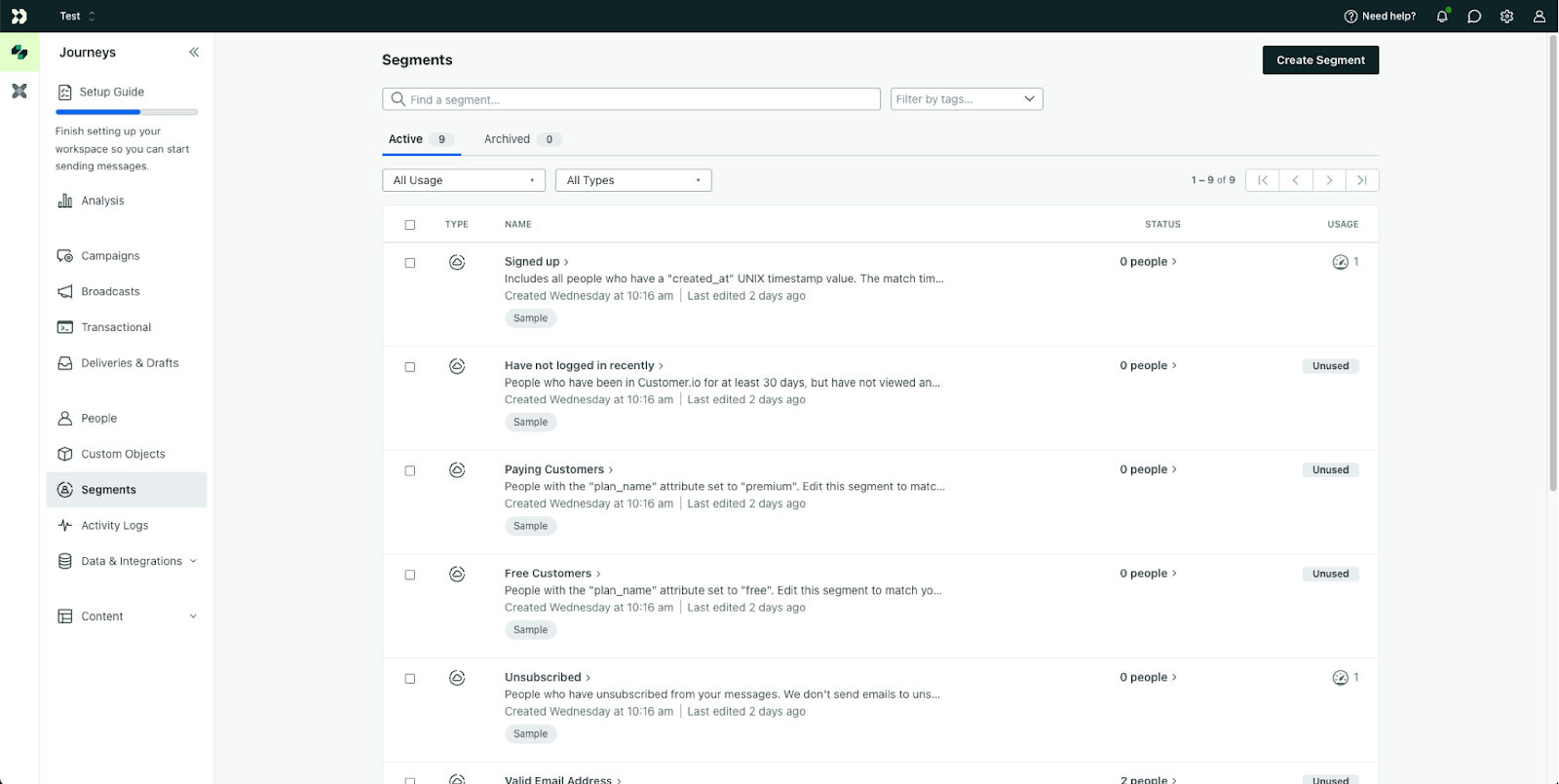This screenshot has height=784, width=1559.
Task: Click the usage gauge icon for Signed up
Action: tap(1341, 262)
